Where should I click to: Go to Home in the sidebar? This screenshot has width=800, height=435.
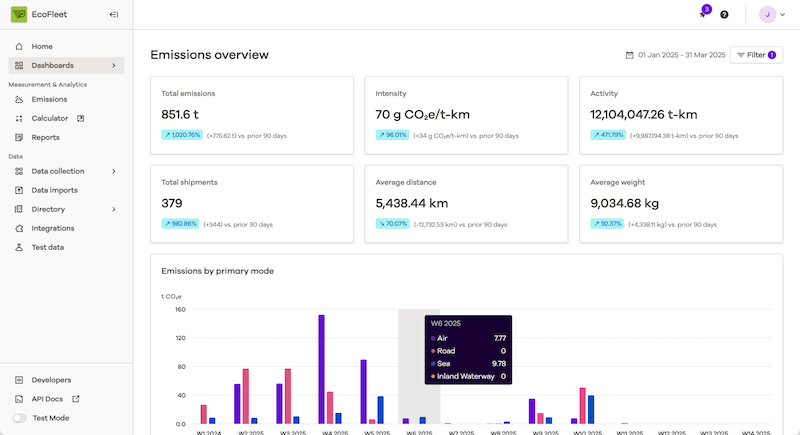[42, 47]
